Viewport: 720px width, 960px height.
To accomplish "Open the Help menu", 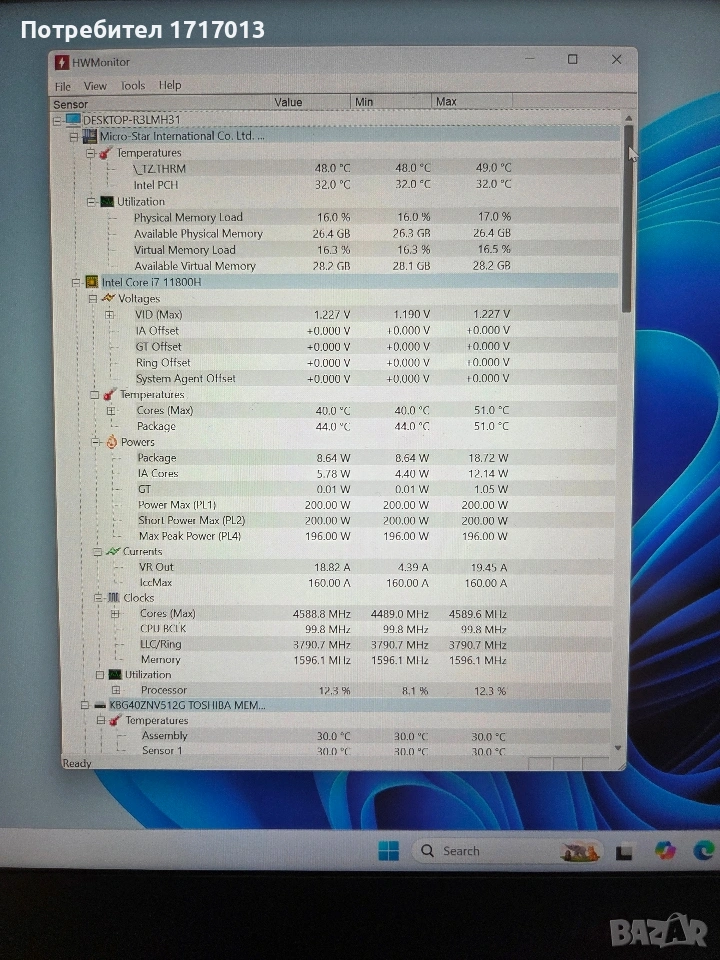I will coord(170,86).
